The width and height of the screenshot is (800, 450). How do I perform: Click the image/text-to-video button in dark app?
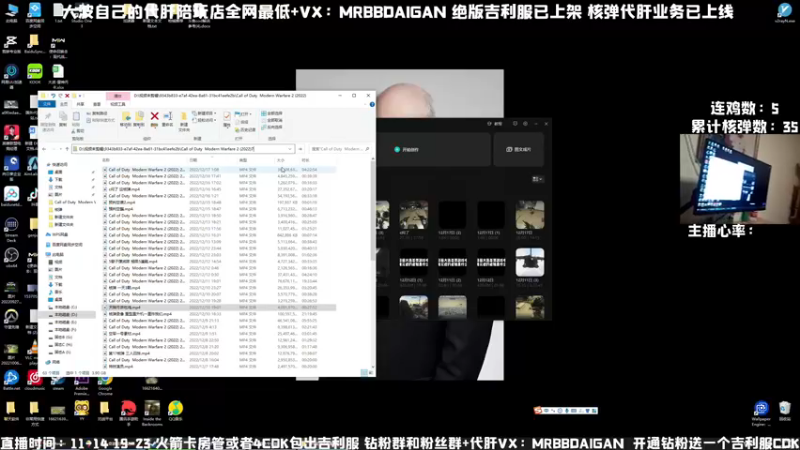point(518,149)
